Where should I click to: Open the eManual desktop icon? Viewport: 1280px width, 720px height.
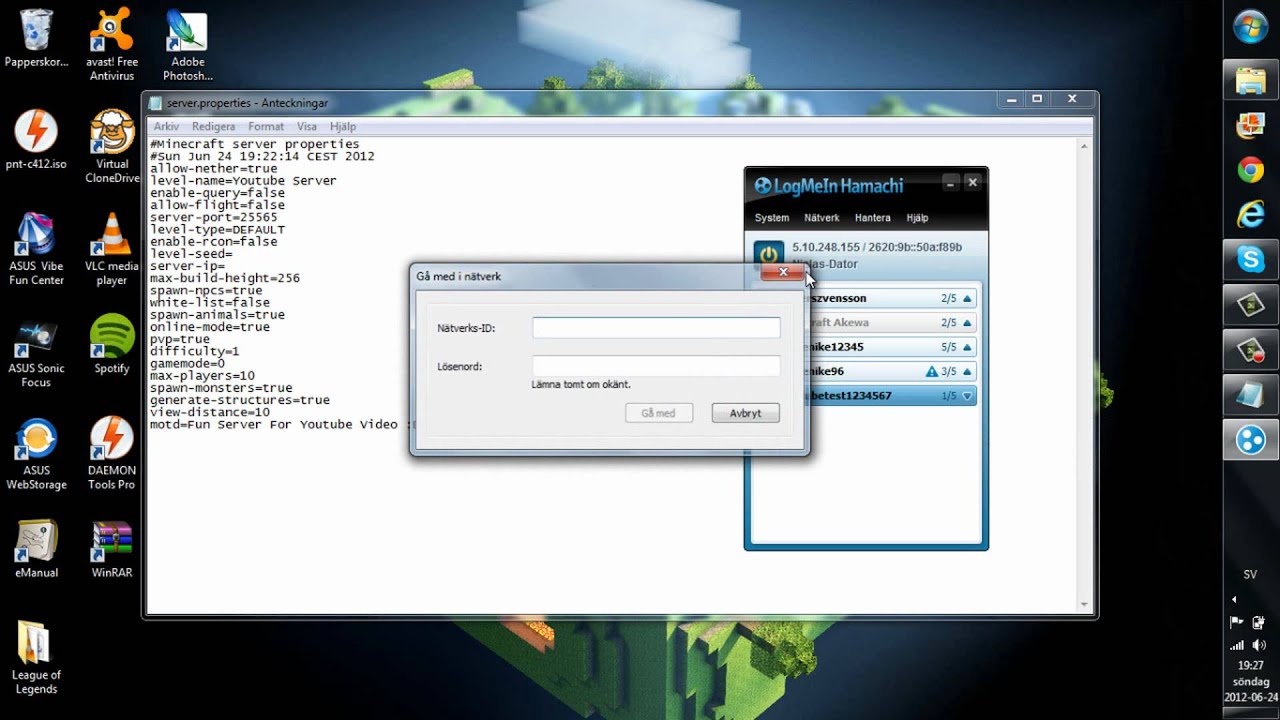pyautogui.click(x=36, y=549)
